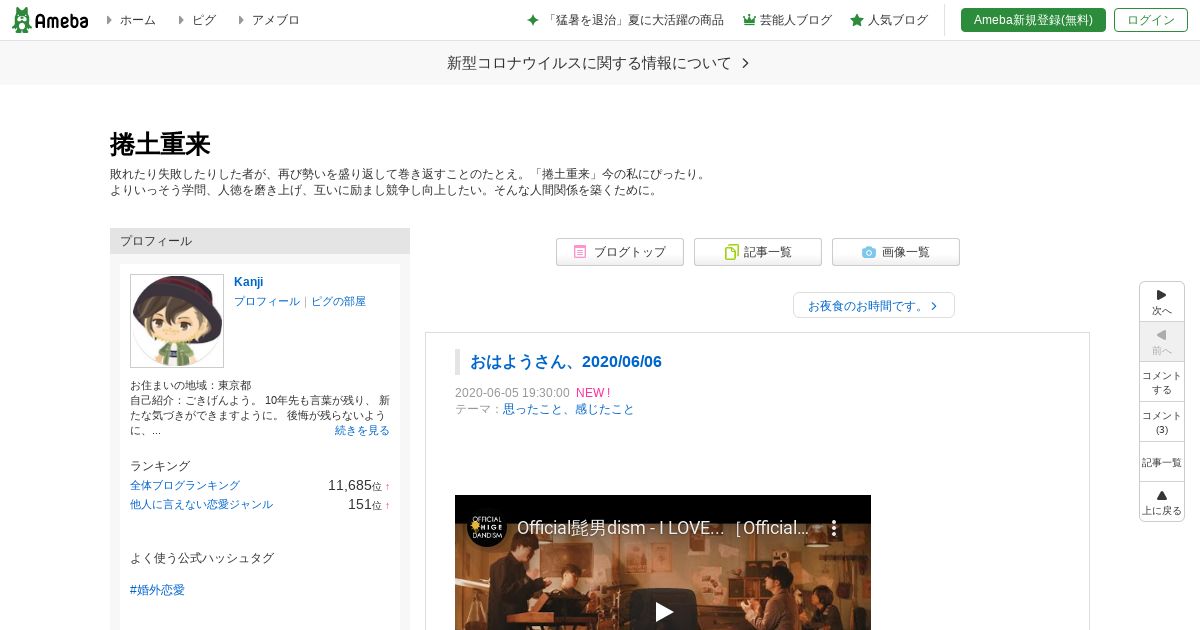Open the ピグの部屋 link
1200x630 pixels.
pyautogui.click(x=338, y=301)
